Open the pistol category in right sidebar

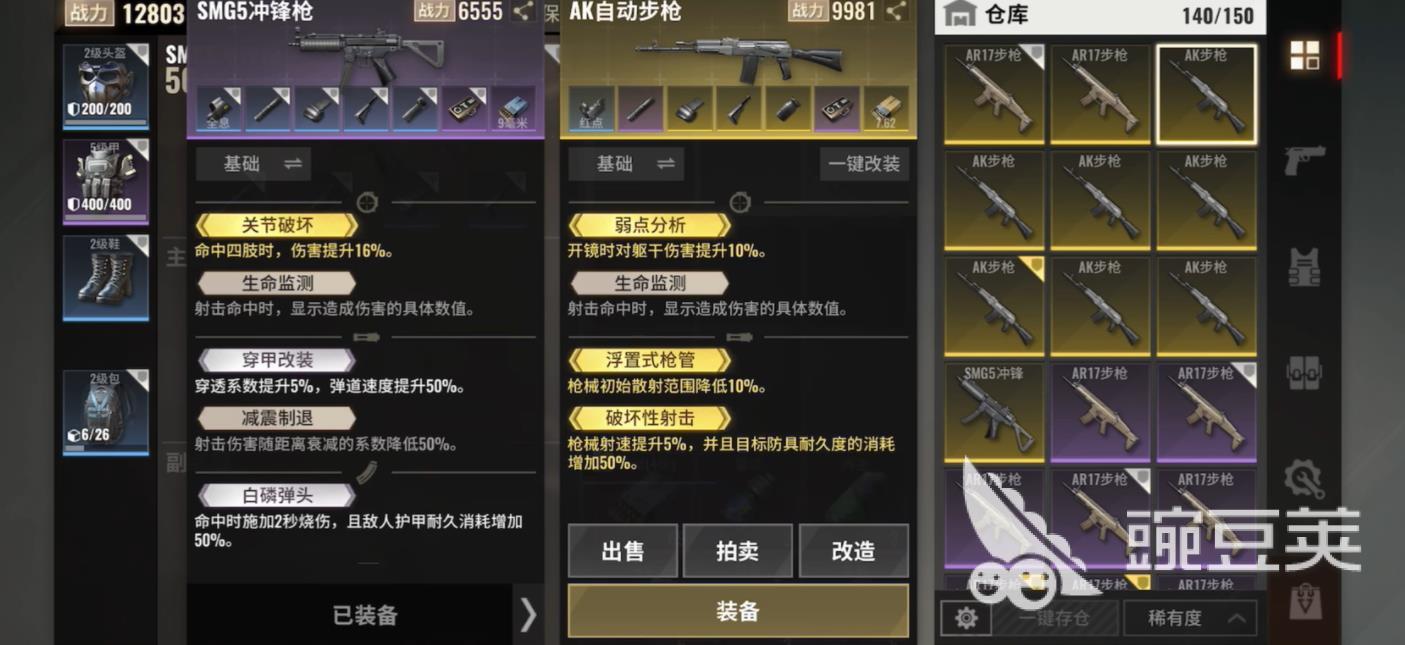click(x=1305, y=160)
